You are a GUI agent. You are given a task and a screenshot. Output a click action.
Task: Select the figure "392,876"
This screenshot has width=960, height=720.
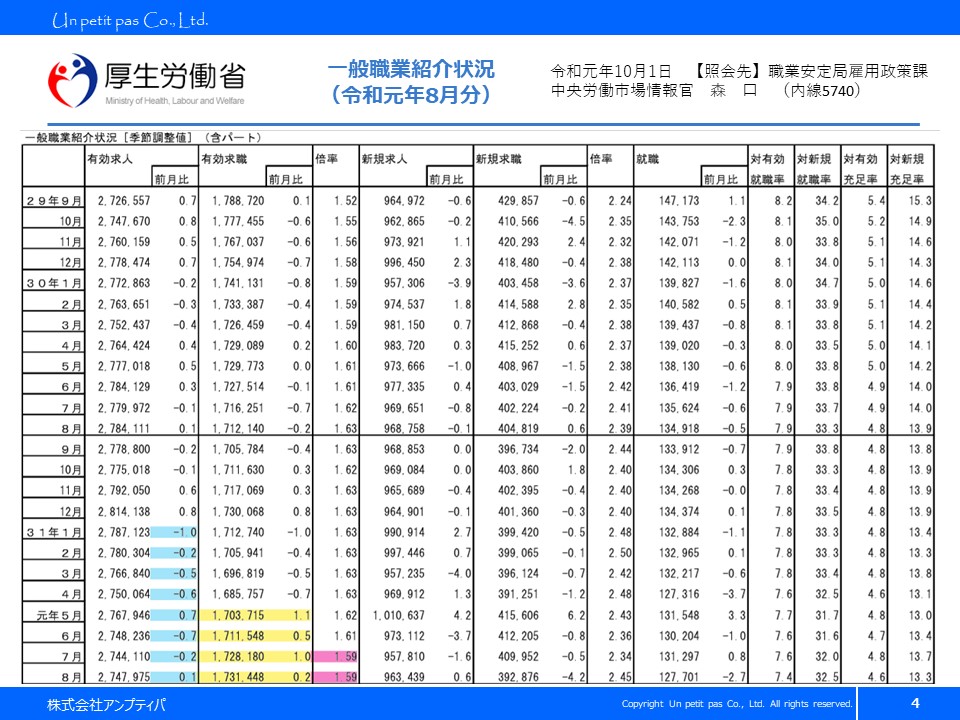coord(518,677)
